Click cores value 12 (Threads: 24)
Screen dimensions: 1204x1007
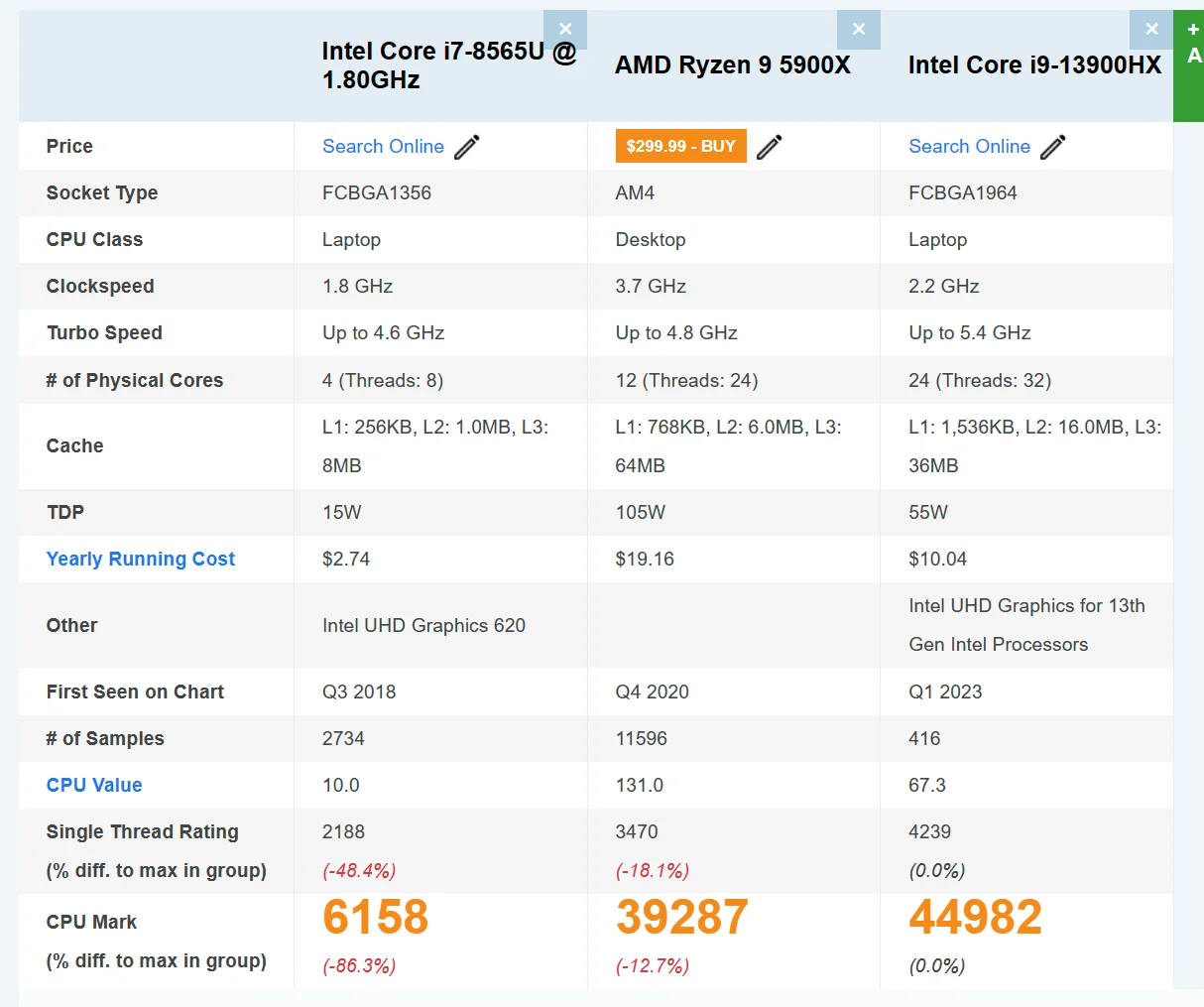coord(686,380)
